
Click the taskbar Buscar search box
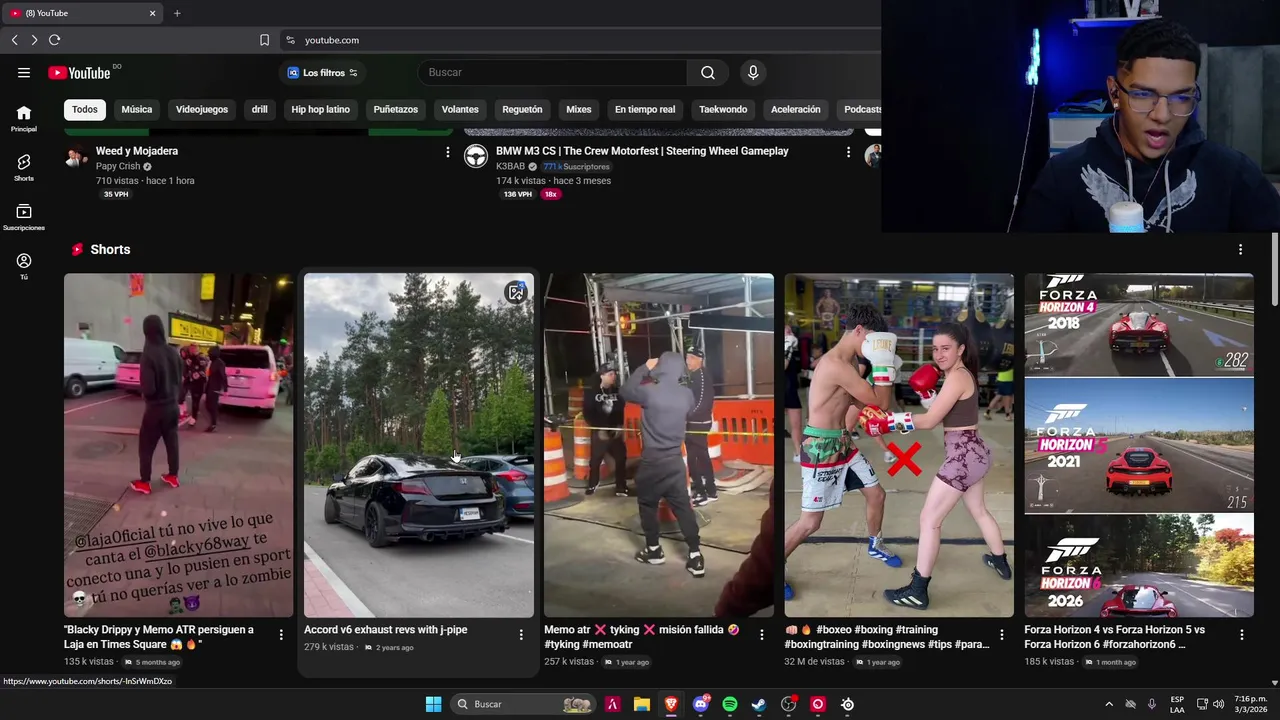tap(523, 704)
